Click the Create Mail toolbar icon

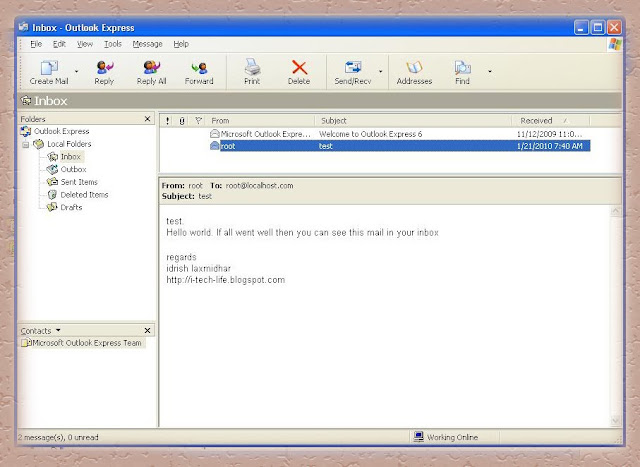[49, 67]
